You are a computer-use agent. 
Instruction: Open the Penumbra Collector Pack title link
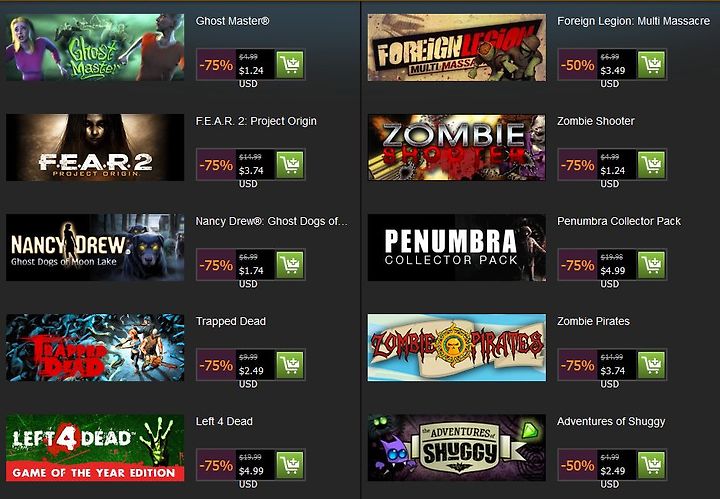coord(619,221)
